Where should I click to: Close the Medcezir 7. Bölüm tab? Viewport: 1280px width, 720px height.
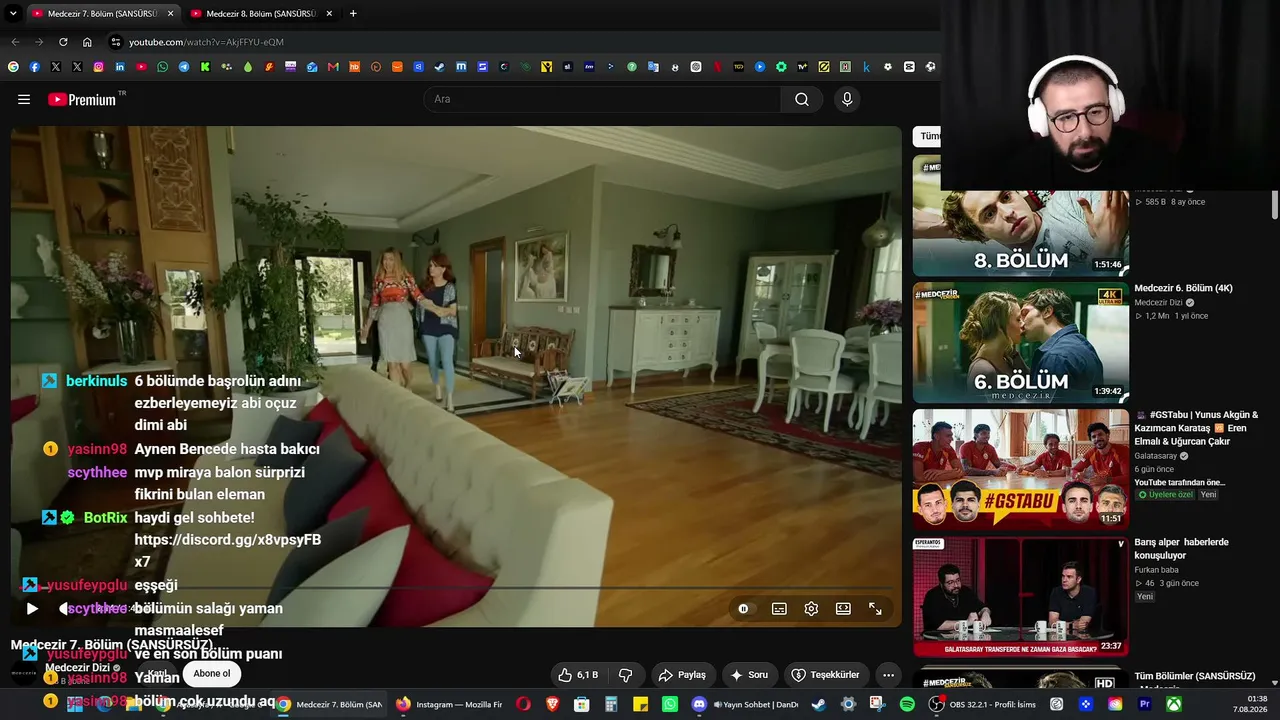tap(170, 13)
